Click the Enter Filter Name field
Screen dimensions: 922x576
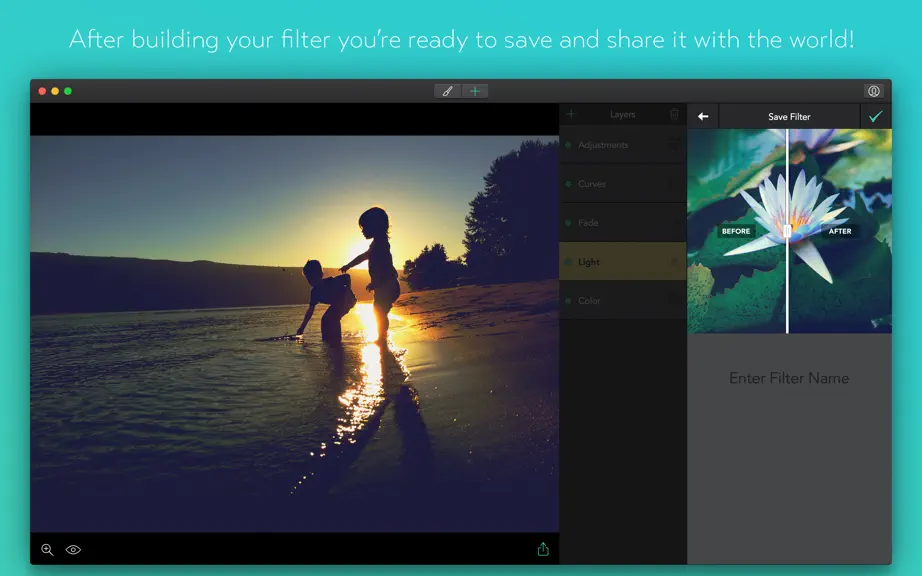pos(789,378)
